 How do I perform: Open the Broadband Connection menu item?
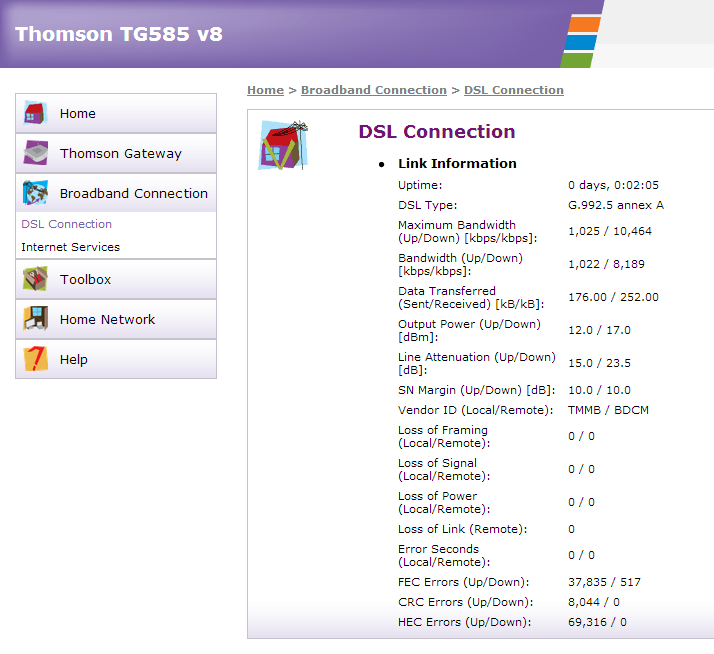click(x=116, y=193)
